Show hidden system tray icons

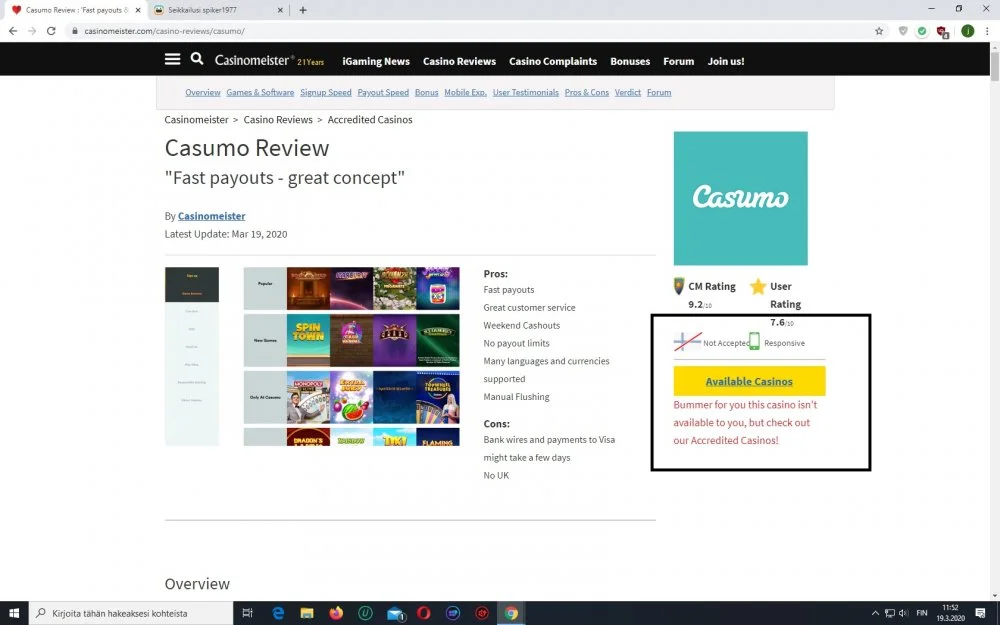click(x=876, y=613)
